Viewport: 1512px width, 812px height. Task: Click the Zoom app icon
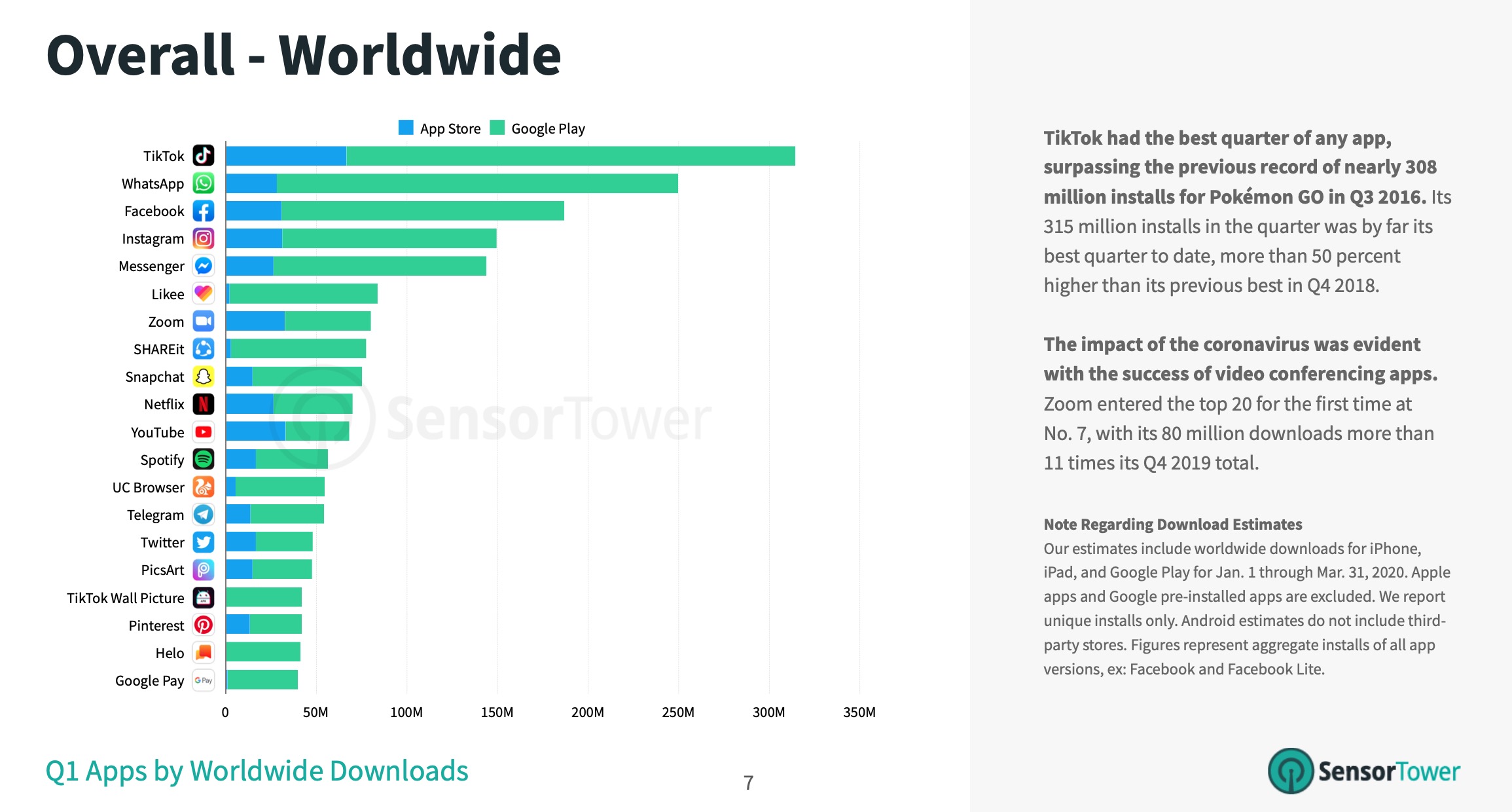[204, 322]
